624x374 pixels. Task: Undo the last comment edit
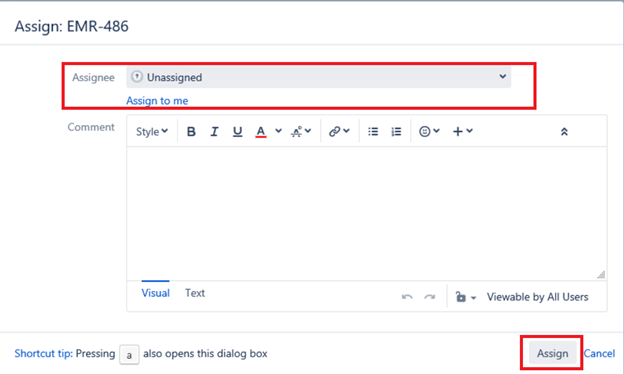click(407, 297)
